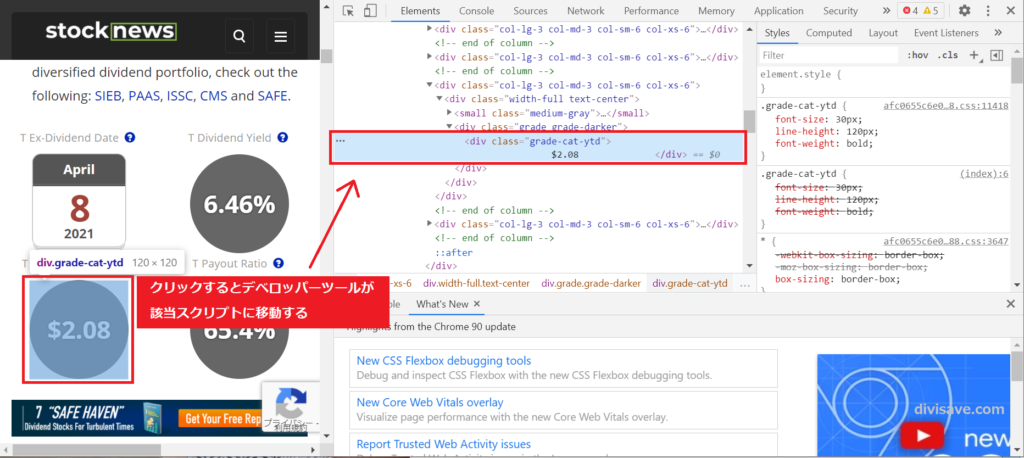Open the css:11418 stylesheet source link

[946, 106]
